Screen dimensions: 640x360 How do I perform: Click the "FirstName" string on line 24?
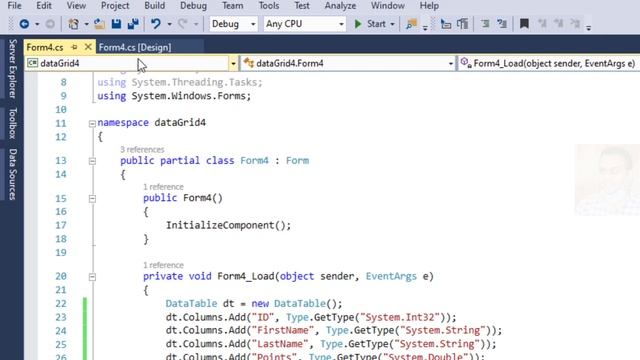click(283, 330)
